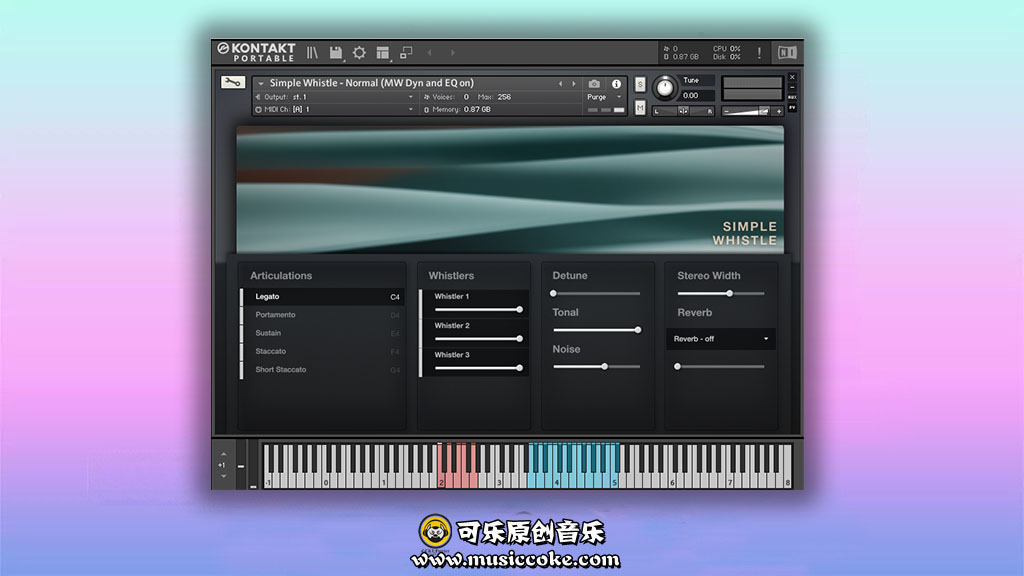The width and height of the screenshot is (1024, 576).
Task: Adjust the Tonal slider
Action: click(x=596, y=330)
